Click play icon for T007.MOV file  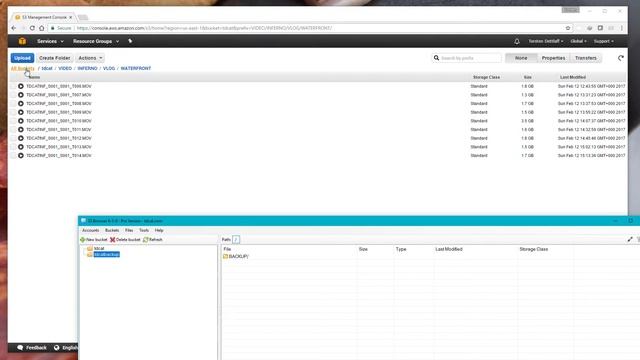pyautogui.click(x=20, y=95)
